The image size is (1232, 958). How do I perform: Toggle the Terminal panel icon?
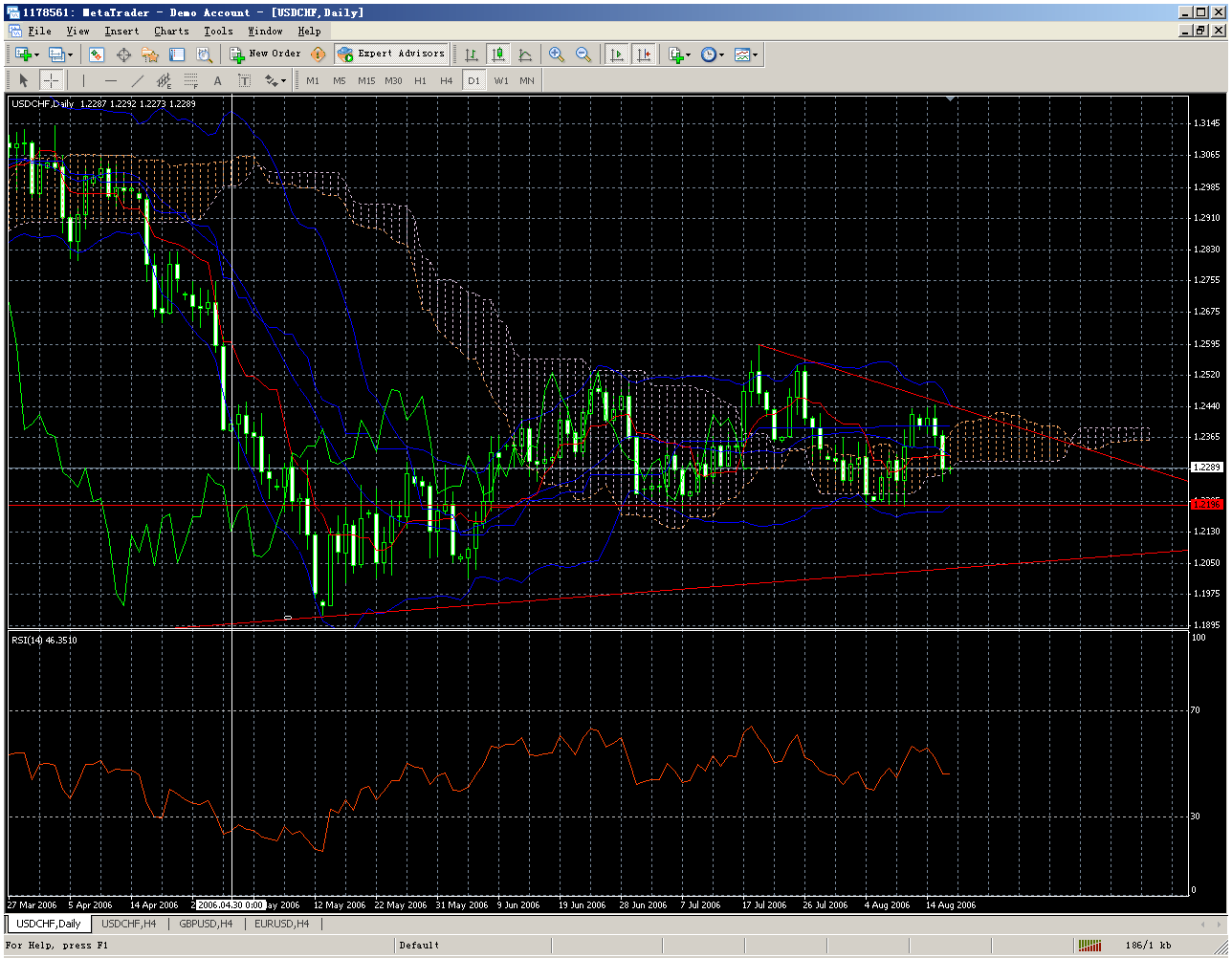(177, 54)
